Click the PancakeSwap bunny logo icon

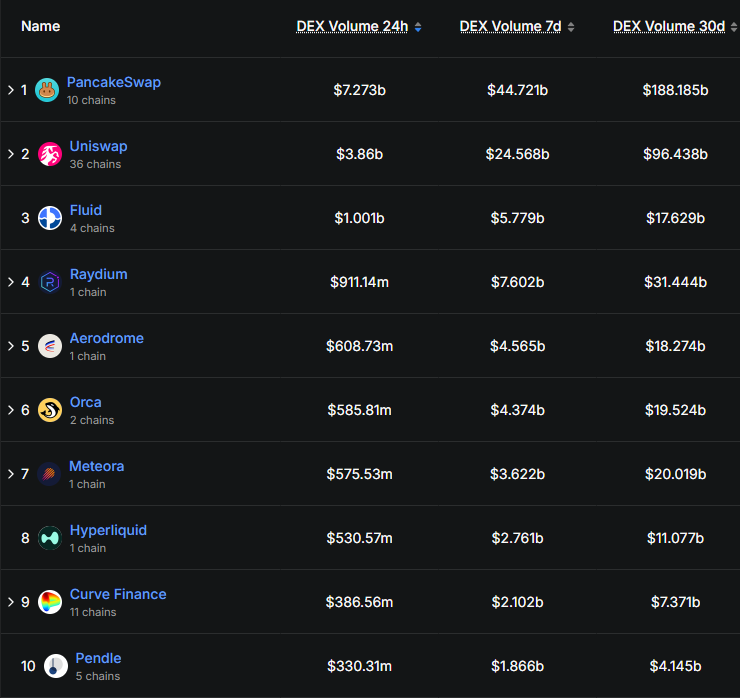tap(47, 90)
